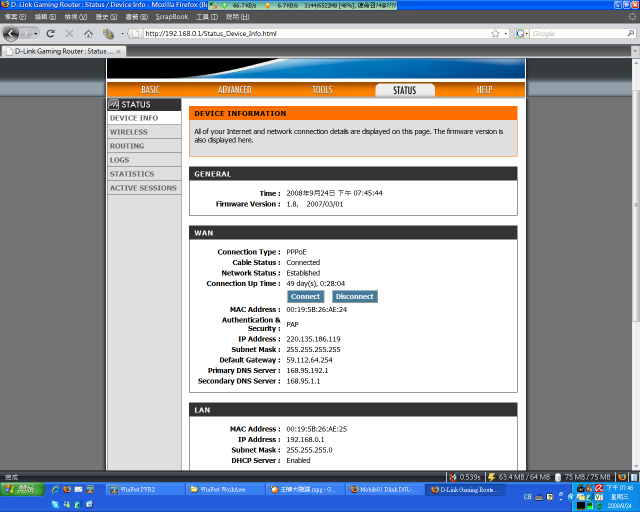Click the Windows Start button
The width and height of the screenshot is (640, 512).
click(22, 489)
